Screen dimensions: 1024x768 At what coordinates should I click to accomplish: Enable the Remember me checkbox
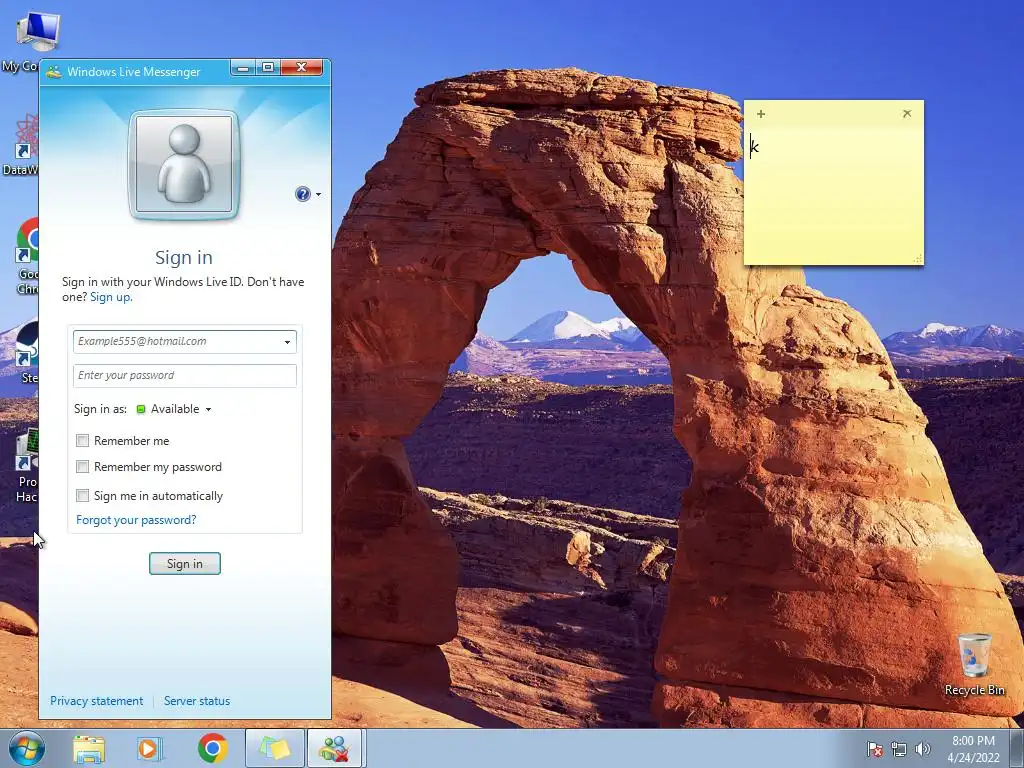click(x=82, y=441)
